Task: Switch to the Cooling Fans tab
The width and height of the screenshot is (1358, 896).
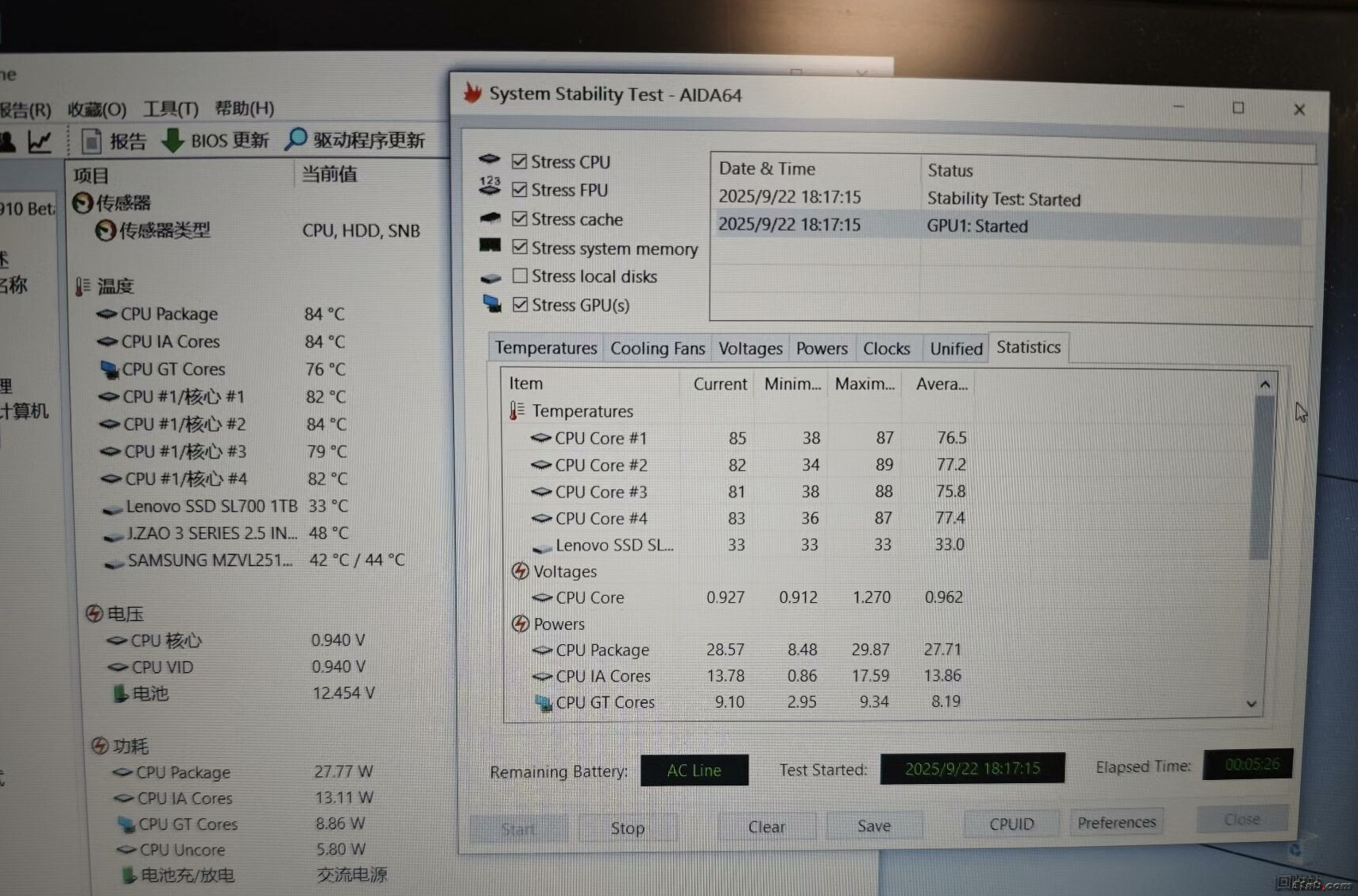Action: (x=657, y=349)
